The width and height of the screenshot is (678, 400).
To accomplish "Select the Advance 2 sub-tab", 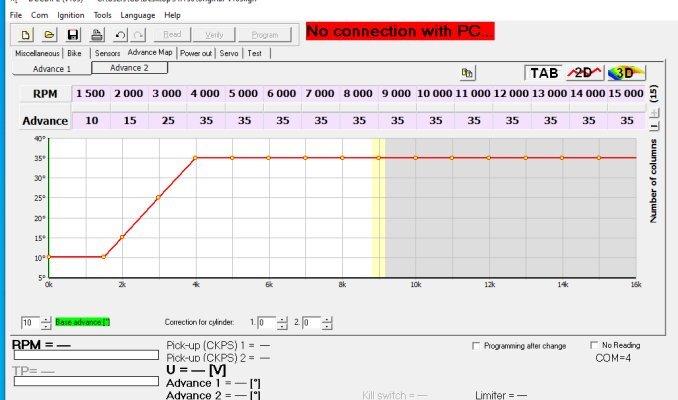I will (x=129, y=68).
